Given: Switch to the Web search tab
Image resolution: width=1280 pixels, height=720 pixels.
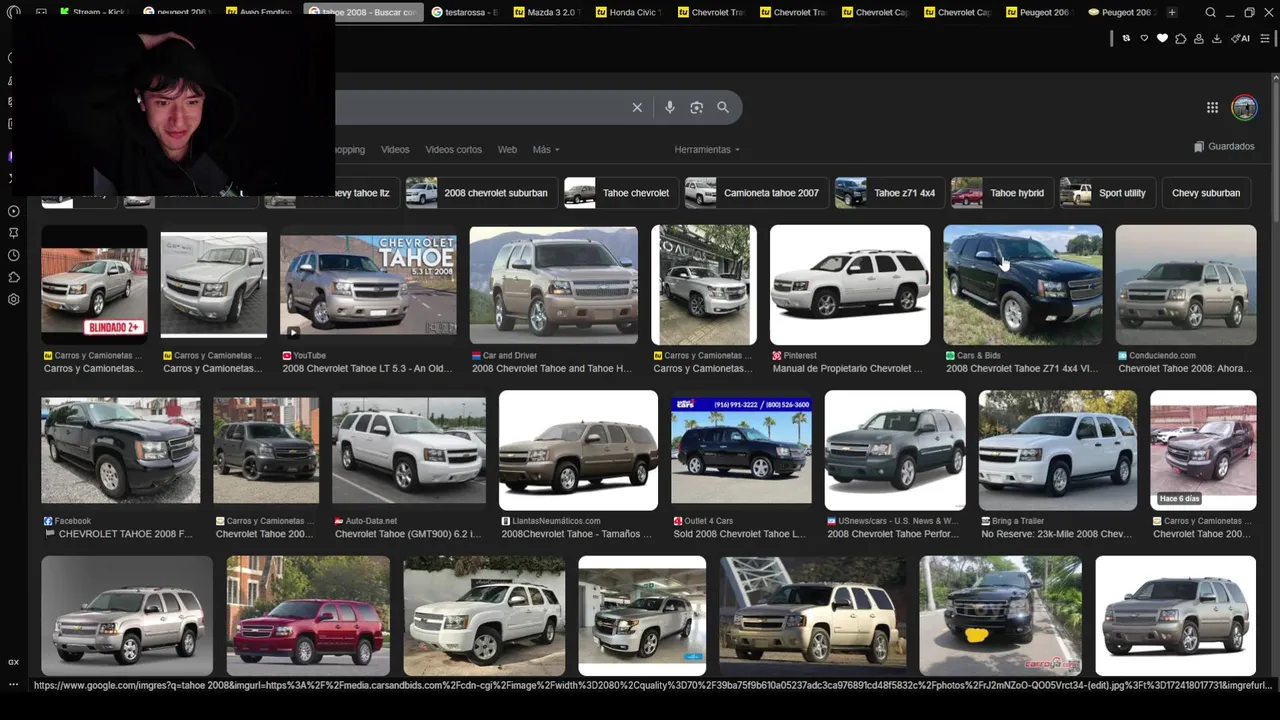Looking at the screenshot, I should 507,149.
